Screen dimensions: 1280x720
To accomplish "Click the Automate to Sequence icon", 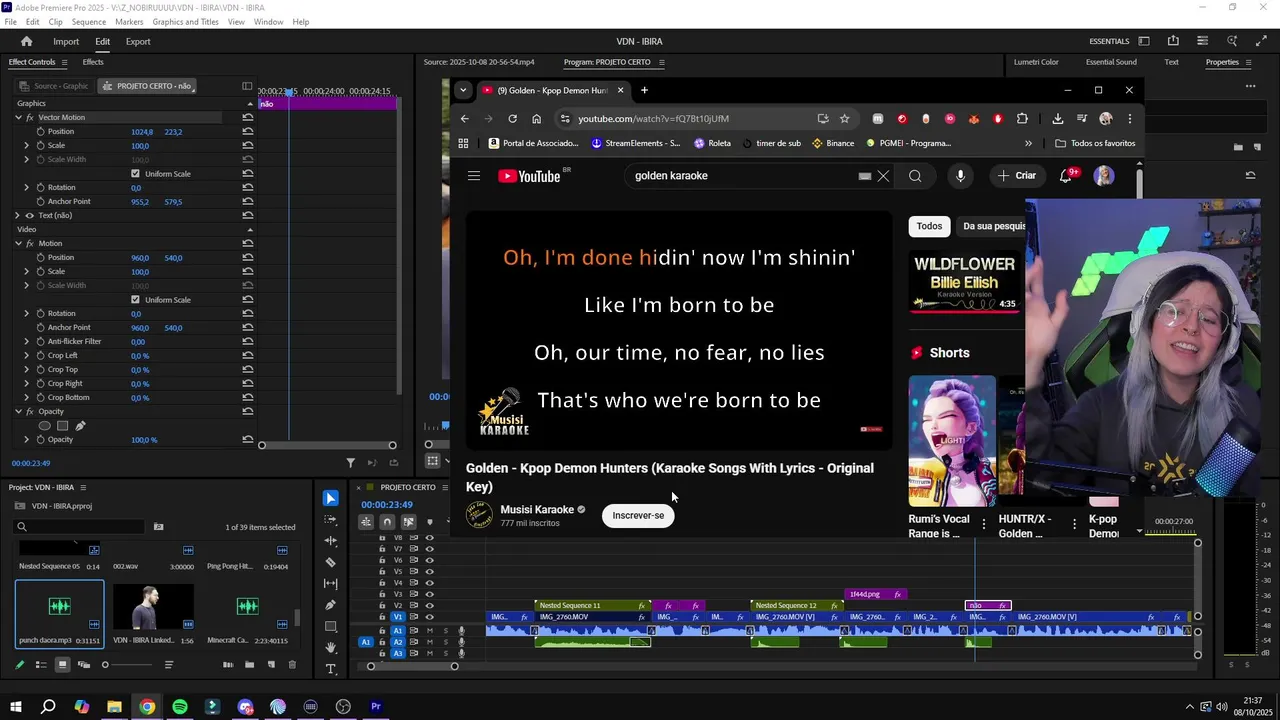I will [x=228, y=665].
